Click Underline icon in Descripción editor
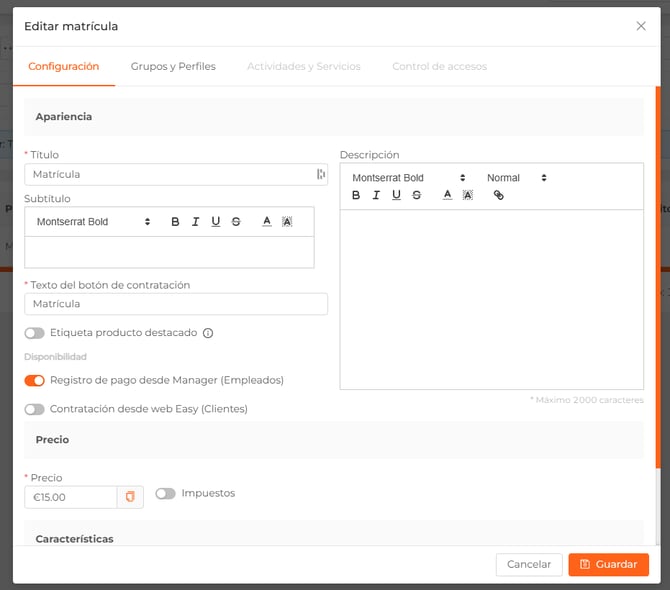This screenshot has width=670, height=590. pyautogui.click(x=396, y=195)
